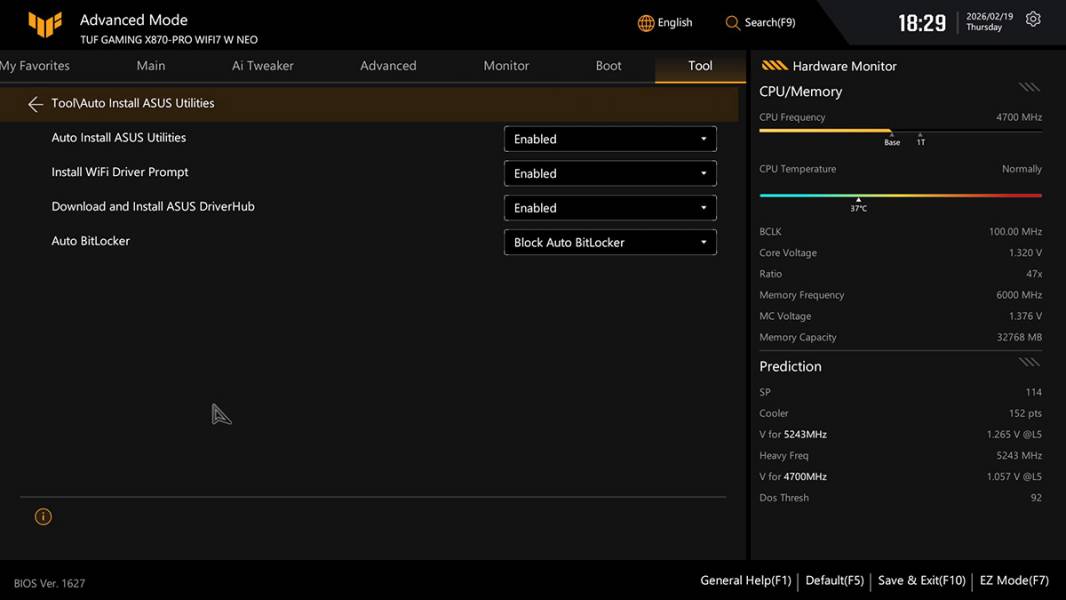Click the globe language icon

click(x=646, y=23)
